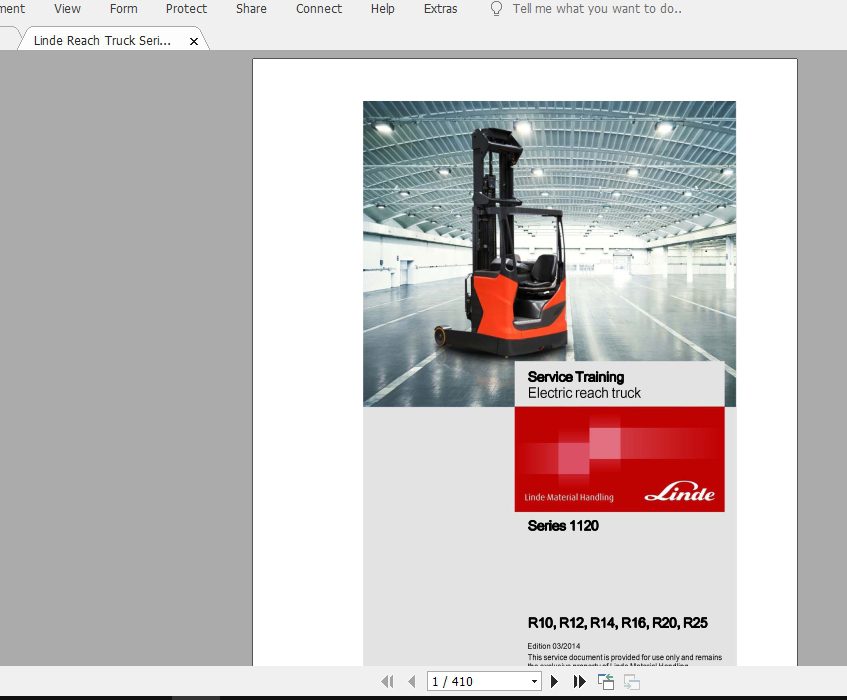Click the 'R10, R12, R14, R16, R20, R25' model list
Image resolution: width=847 pixels, height=700 pixels.
click(x=617, y=623)
